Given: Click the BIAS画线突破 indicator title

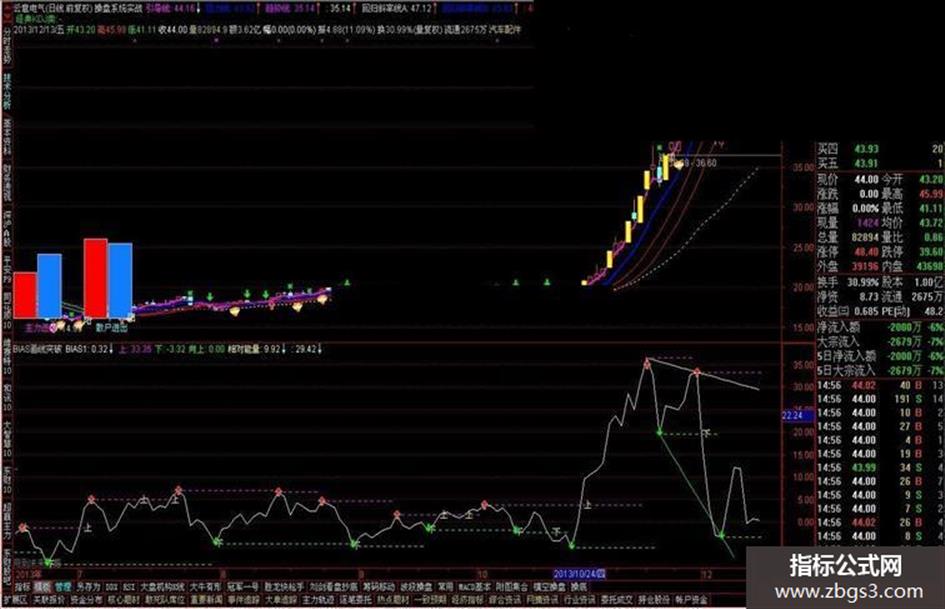Looking at the screenshot, I should pyautogui.click(x=37, y=349).
